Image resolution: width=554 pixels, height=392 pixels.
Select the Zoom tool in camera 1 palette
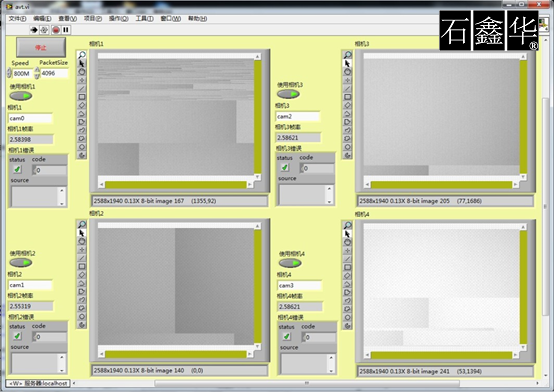[x=82, y=55]
